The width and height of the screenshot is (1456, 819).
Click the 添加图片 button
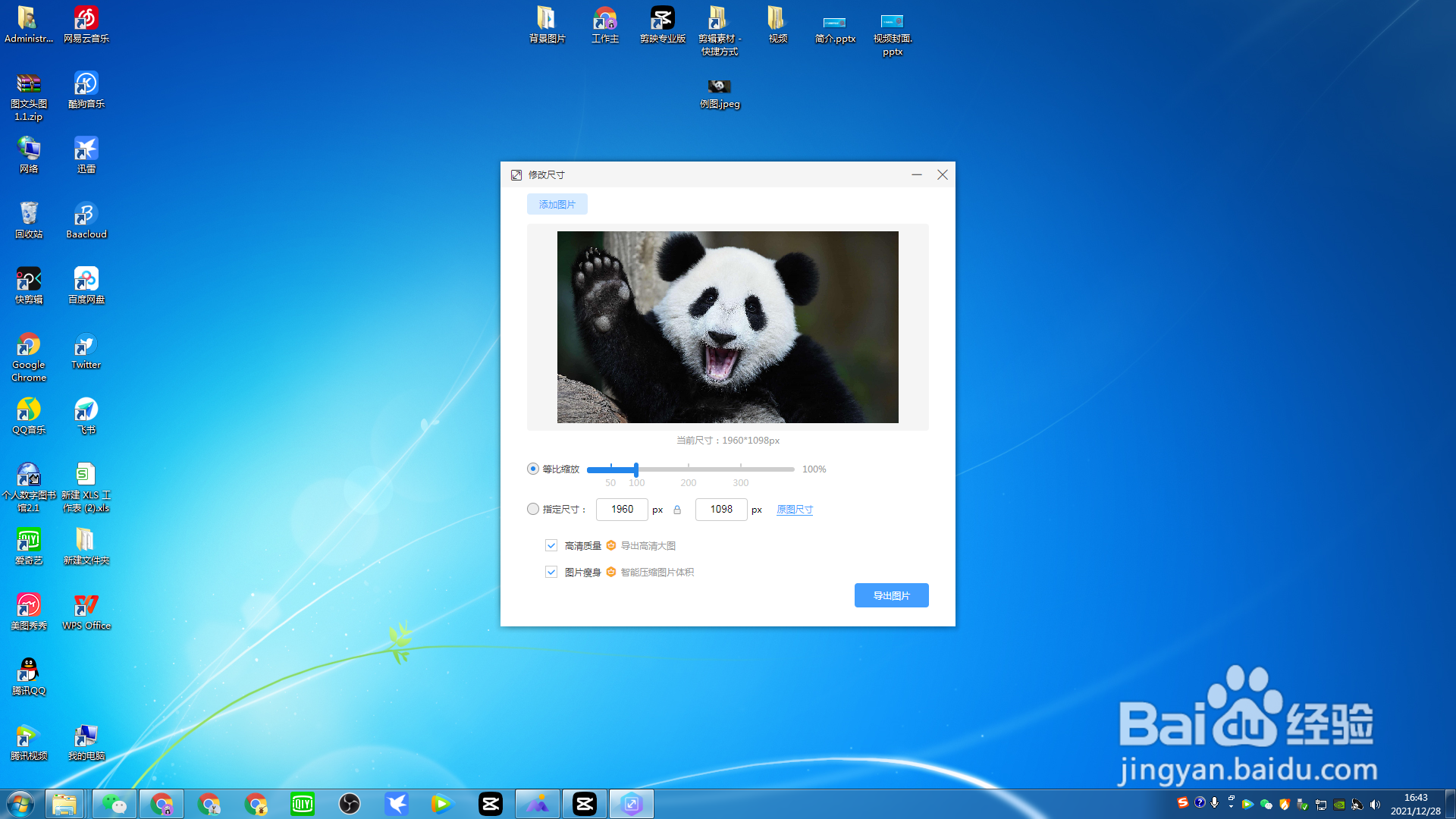pos(557,204)
